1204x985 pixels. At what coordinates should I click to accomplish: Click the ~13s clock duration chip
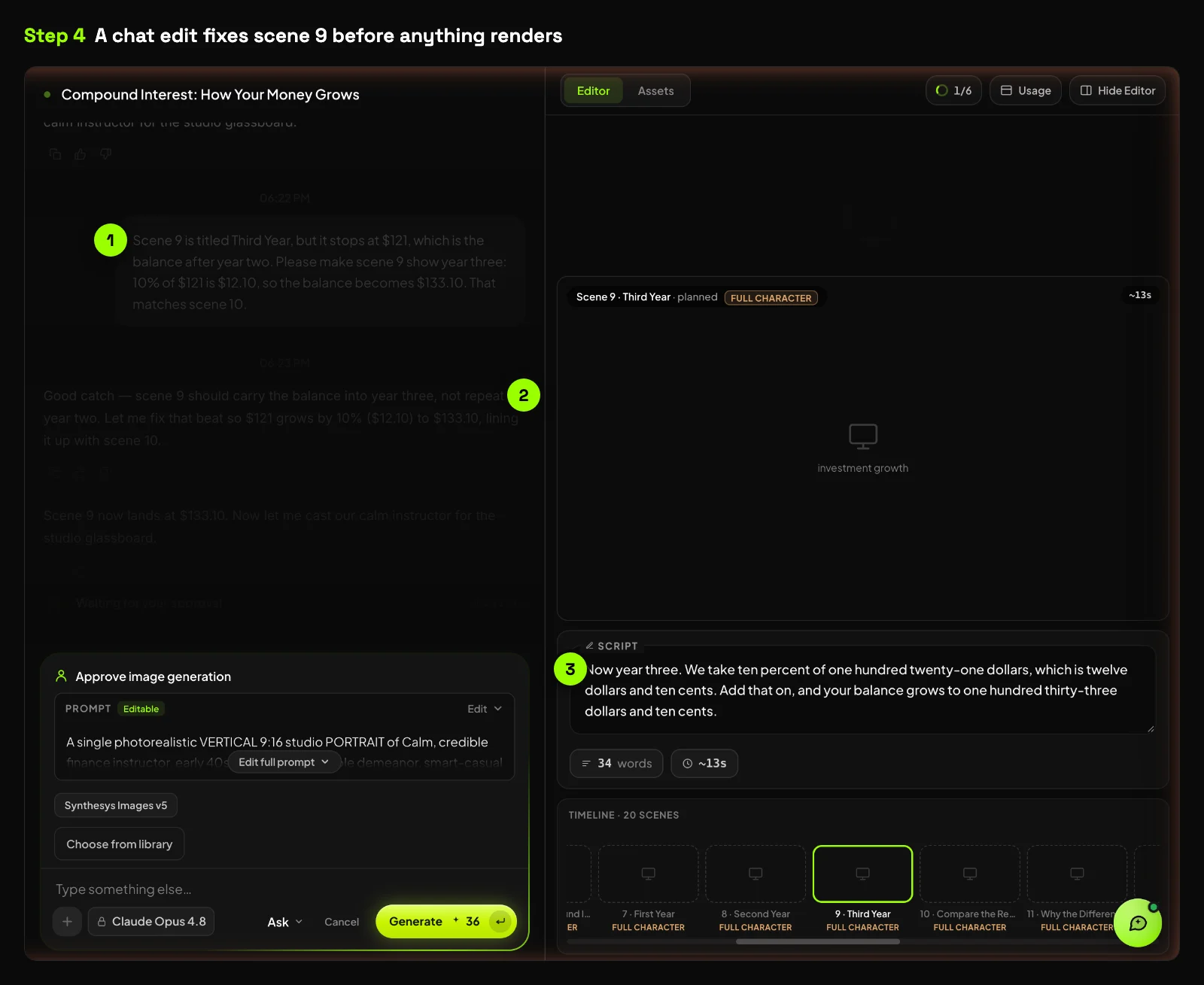click(704, 763)
